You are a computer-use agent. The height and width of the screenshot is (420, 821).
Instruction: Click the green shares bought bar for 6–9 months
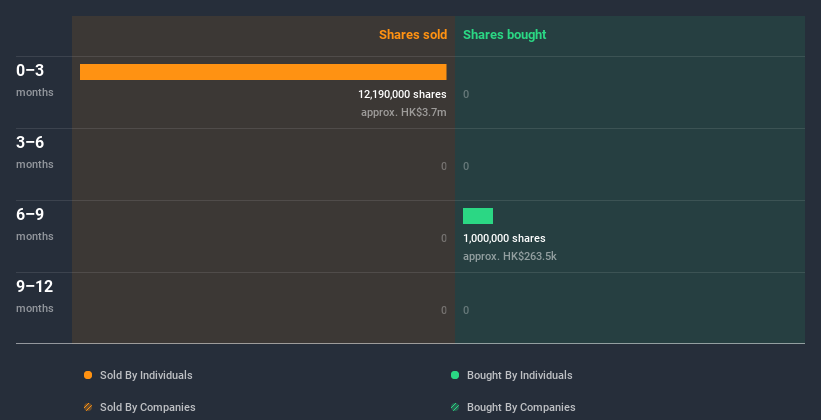478,216
